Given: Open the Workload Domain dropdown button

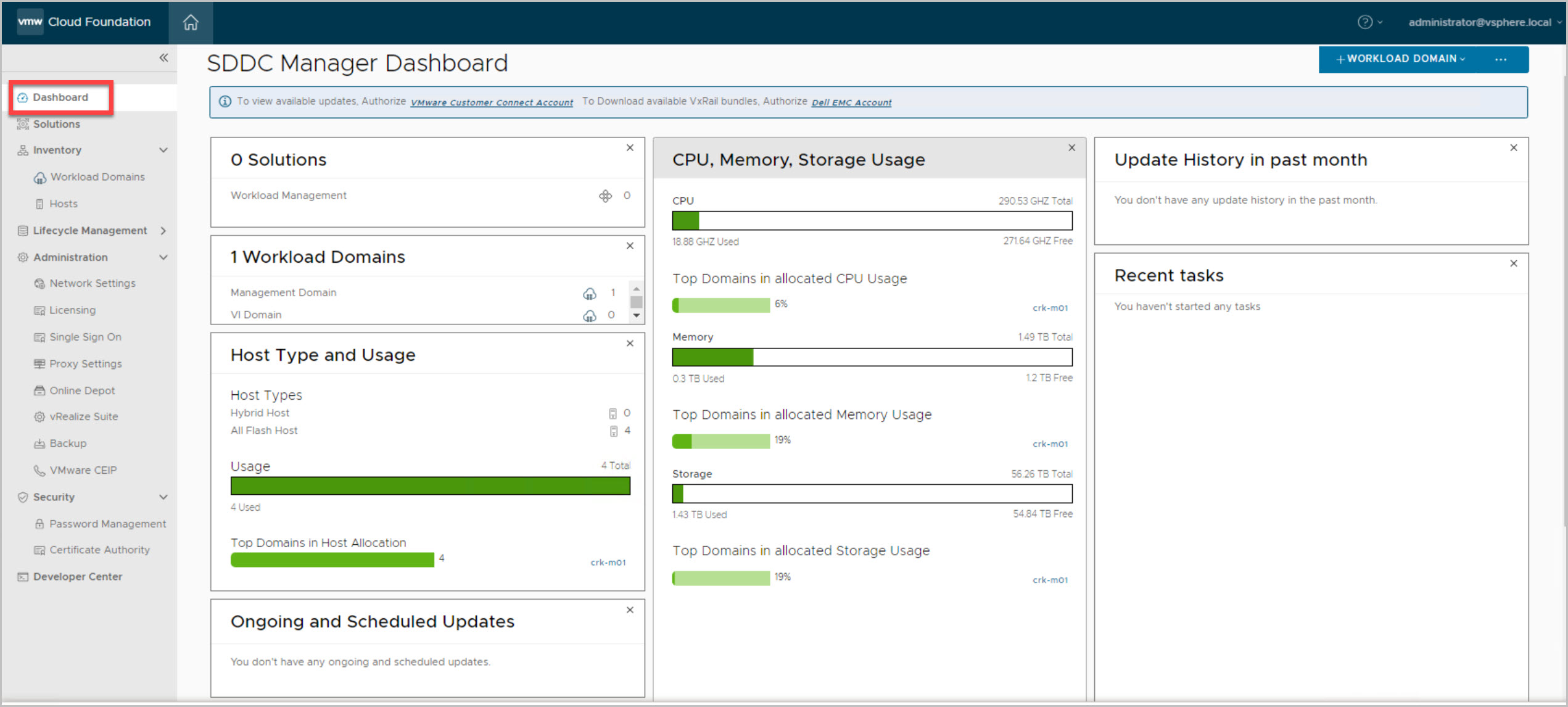Looking at the screenshot, I should [x=1400, y=59].
